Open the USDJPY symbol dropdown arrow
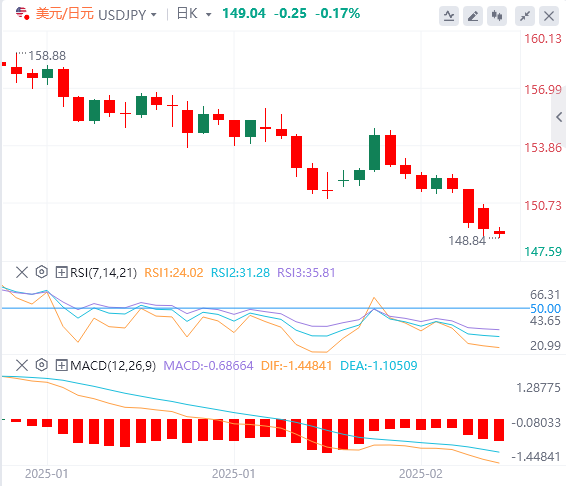The width and height of the screenshot is (566, 486). (x=154, y=15)
